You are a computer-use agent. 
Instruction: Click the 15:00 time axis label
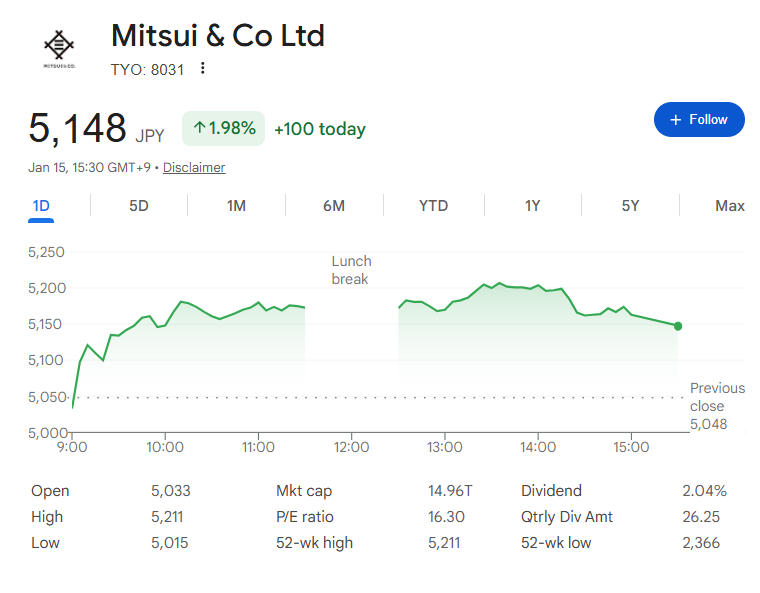click(631, 447)
